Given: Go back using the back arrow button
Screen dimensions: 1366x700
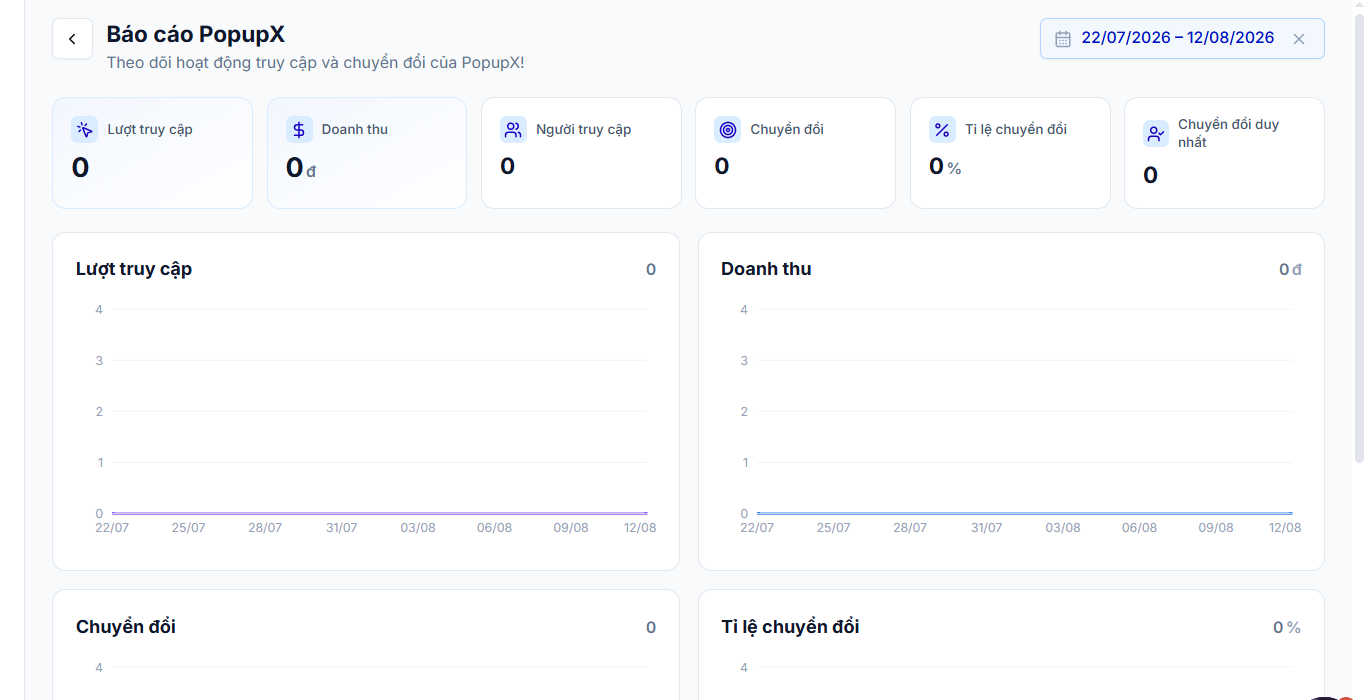Looking at the screenshot, I should point(72,39).
